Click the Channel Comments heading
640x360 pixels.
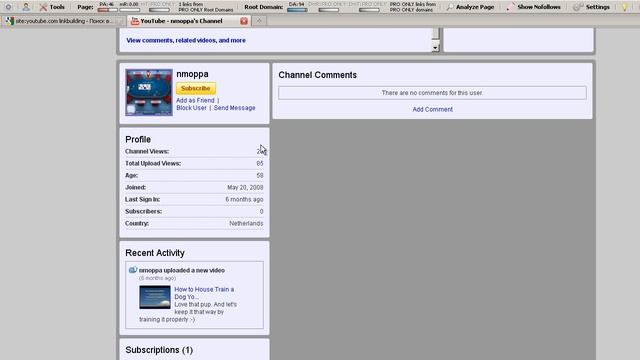click(x=318, y=75)
